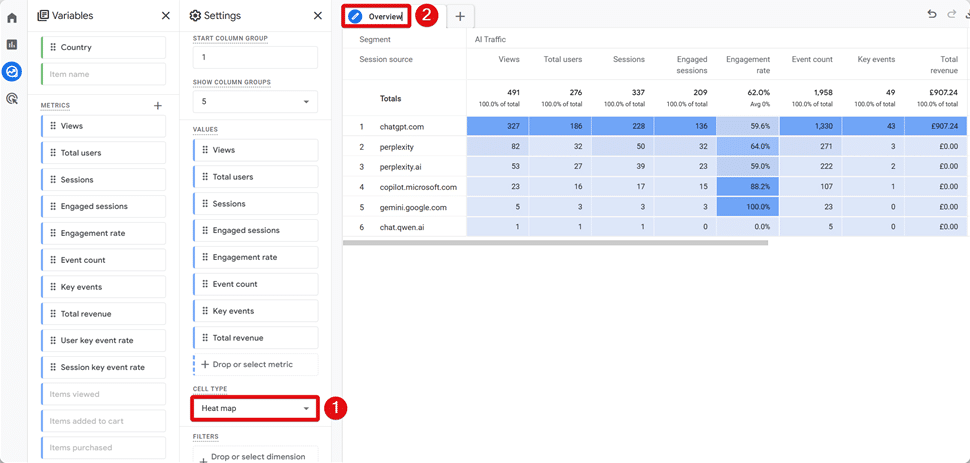Click the undo arrow icon

point(932,14)
